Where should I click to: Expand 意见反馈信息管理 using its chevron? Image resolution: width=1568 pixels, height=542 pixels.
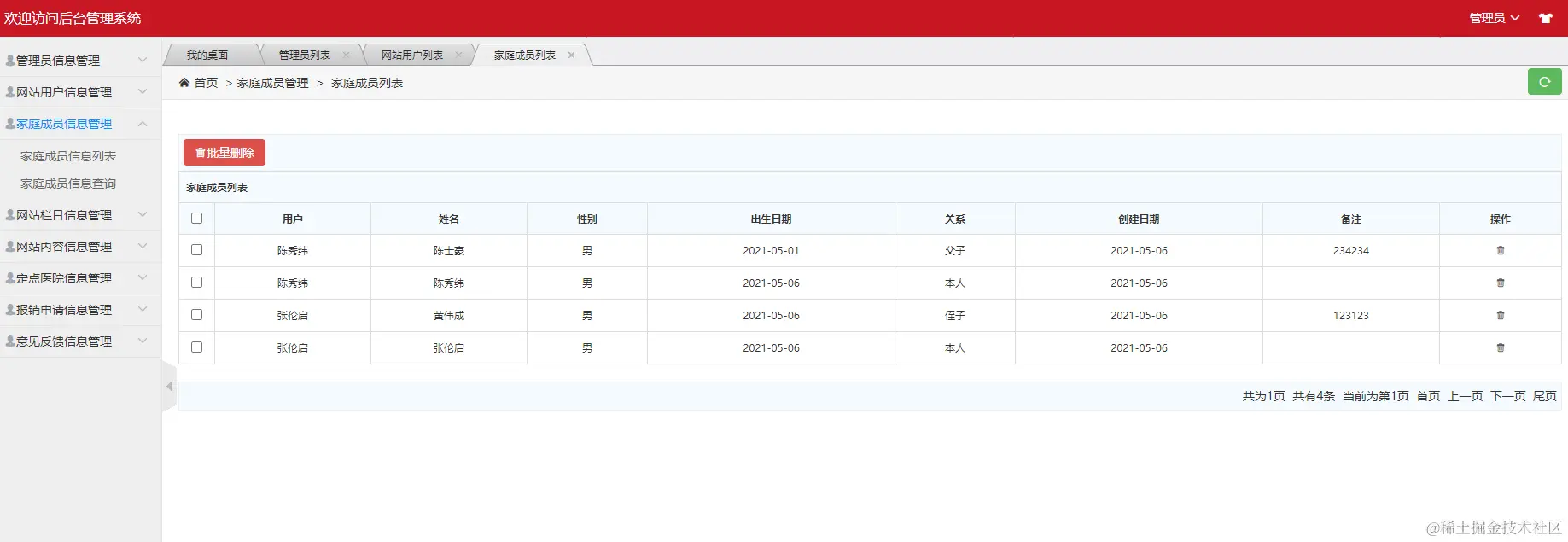tap(143, 341)
